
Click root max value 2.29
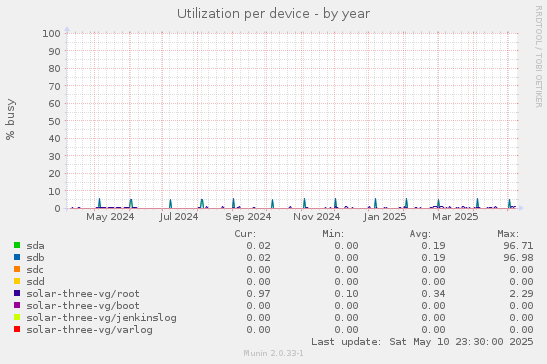click(521, 294)
